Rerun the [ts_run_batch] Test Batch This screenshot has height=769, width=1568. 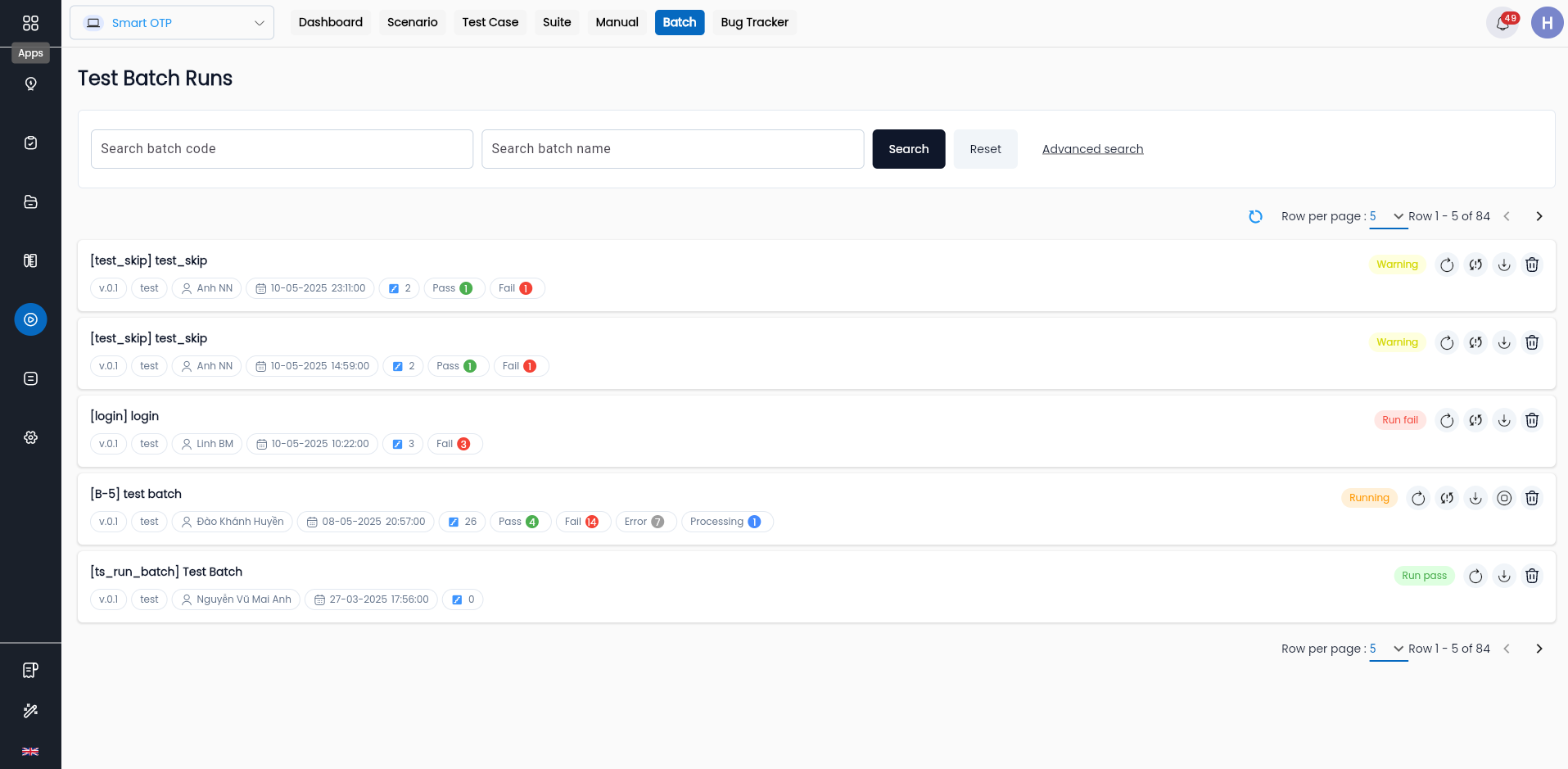tap(1475, 576)
